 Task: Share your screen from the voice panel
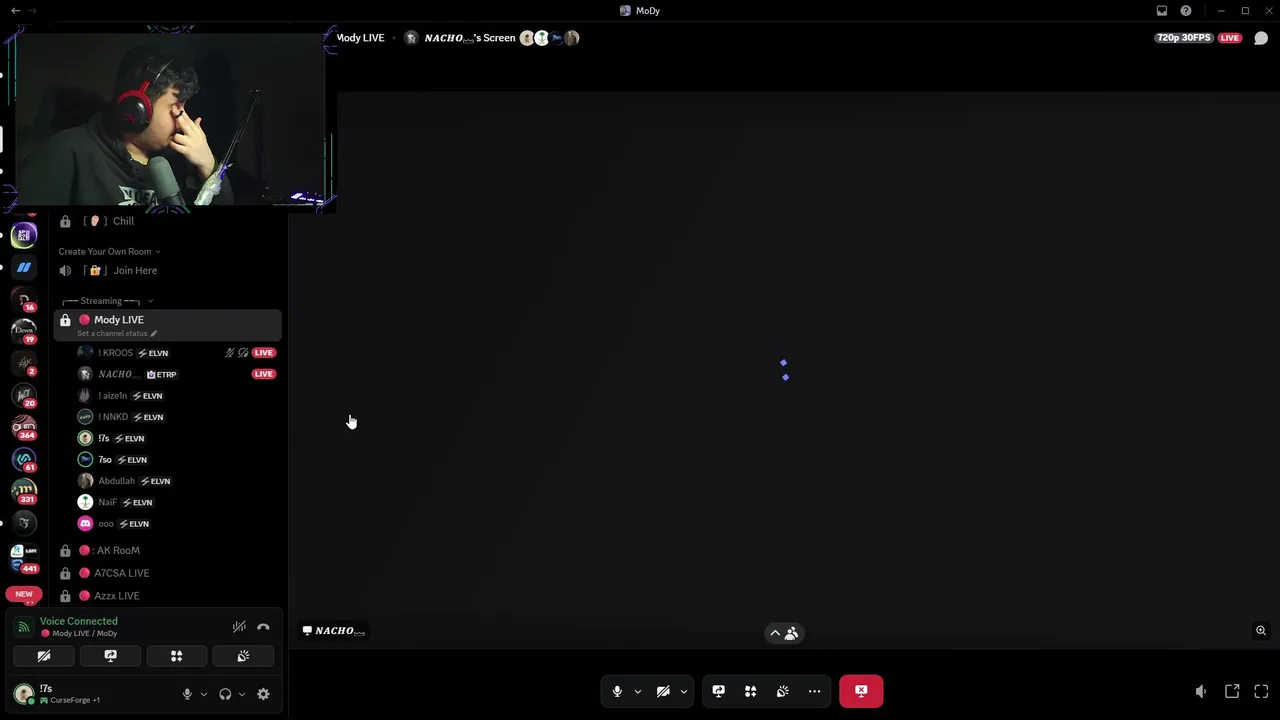point(110,656)
